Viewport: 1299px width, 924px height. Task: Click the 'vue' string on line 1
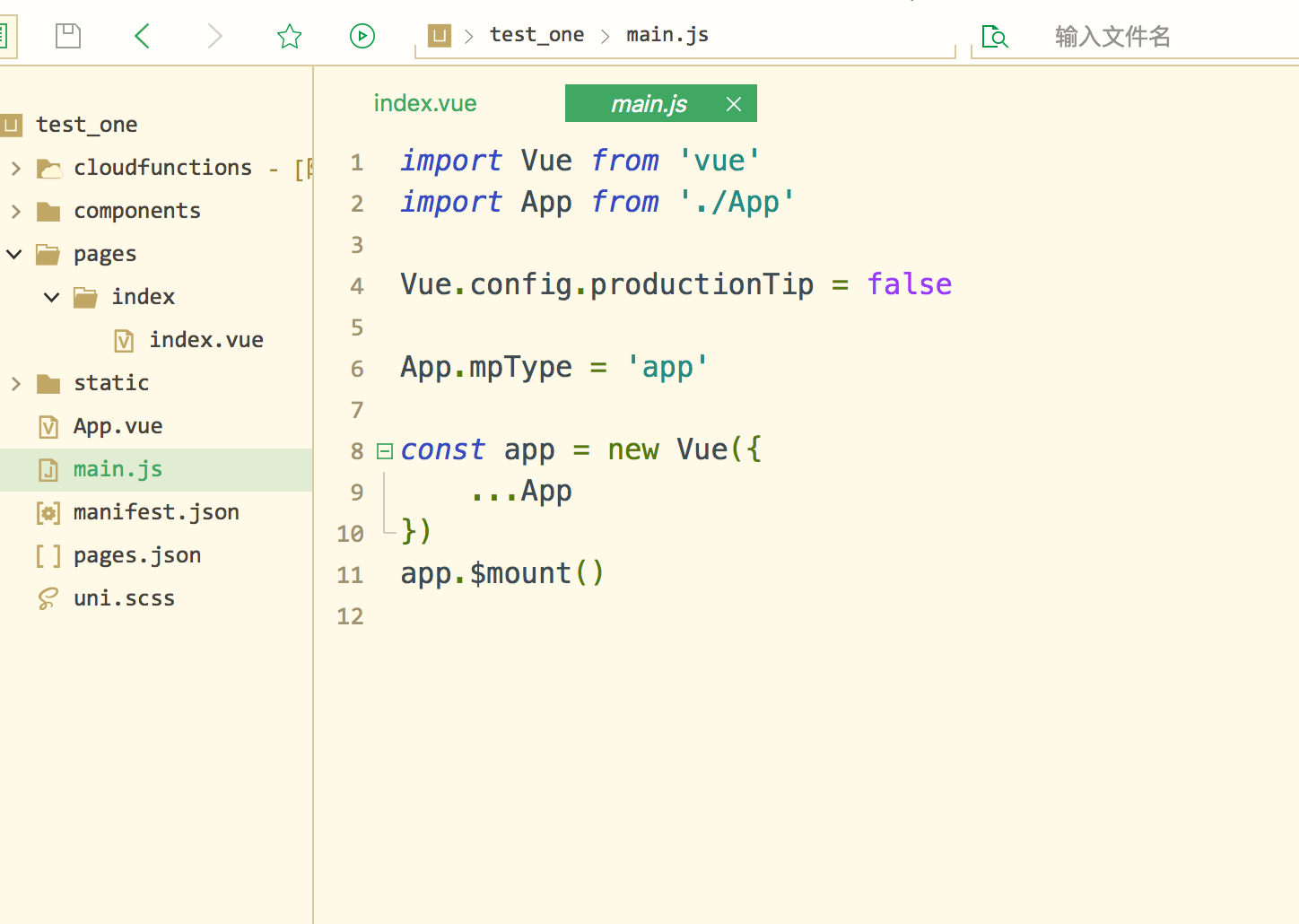coord(719,161)
